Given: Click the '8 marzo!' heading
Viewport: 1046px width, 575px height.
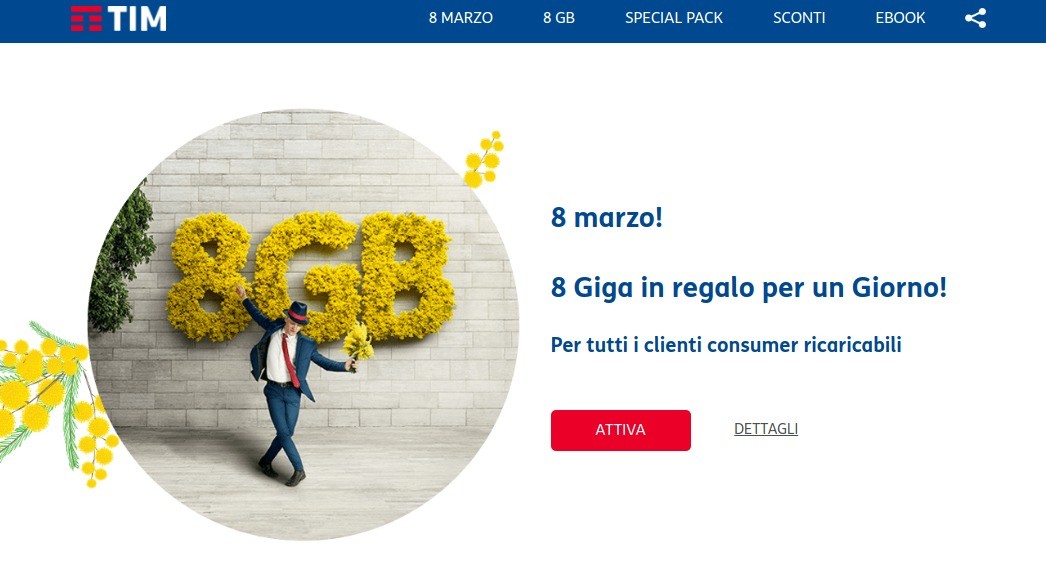Looking at the screenshot, I should (x=606, y=217).
